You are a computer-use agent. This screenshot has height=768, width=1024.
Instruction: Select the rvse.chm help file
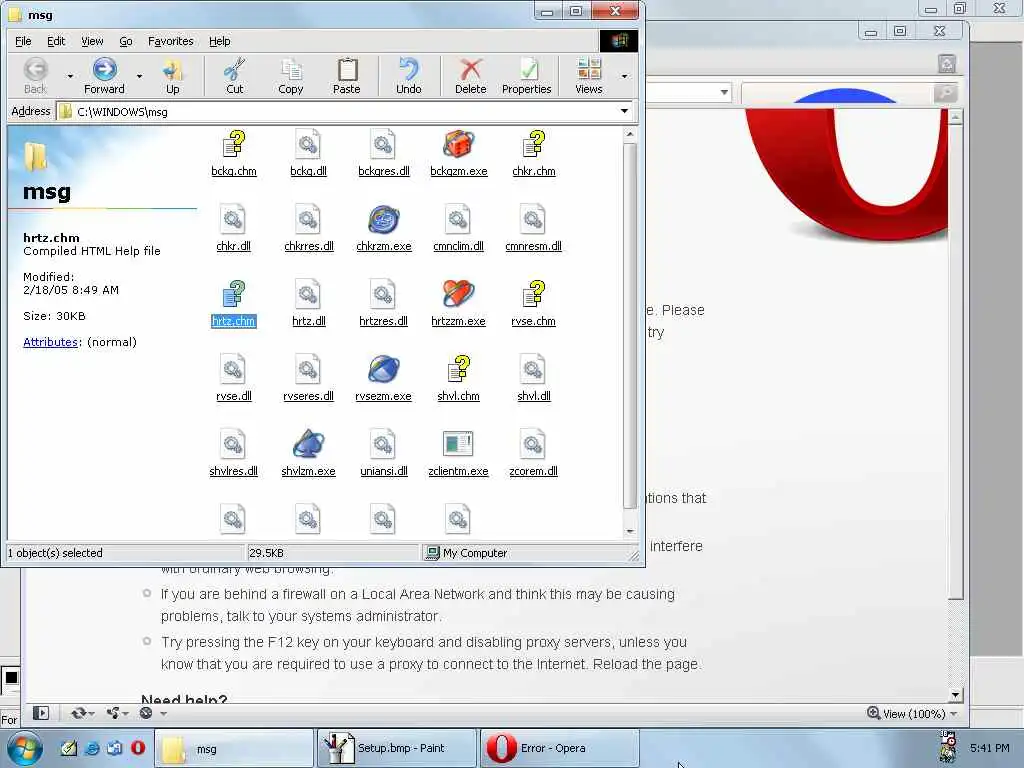click(x=533, y=304)
